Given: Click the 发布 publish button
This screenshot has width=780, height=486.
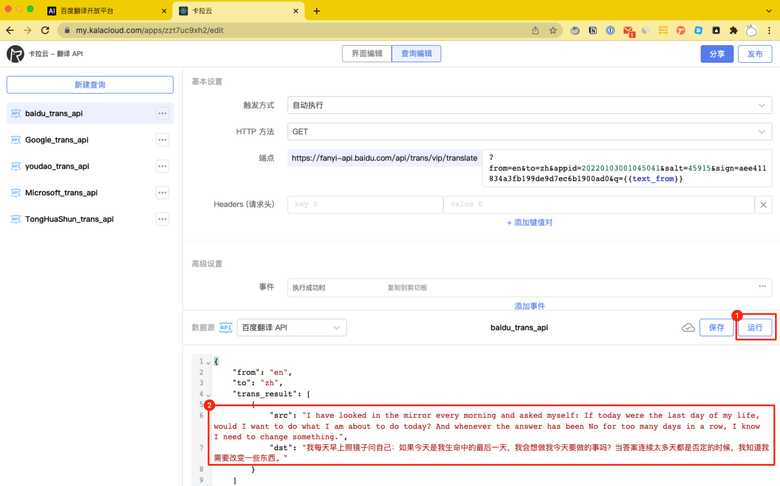Looking at the screenshot, I should point(755,54).
